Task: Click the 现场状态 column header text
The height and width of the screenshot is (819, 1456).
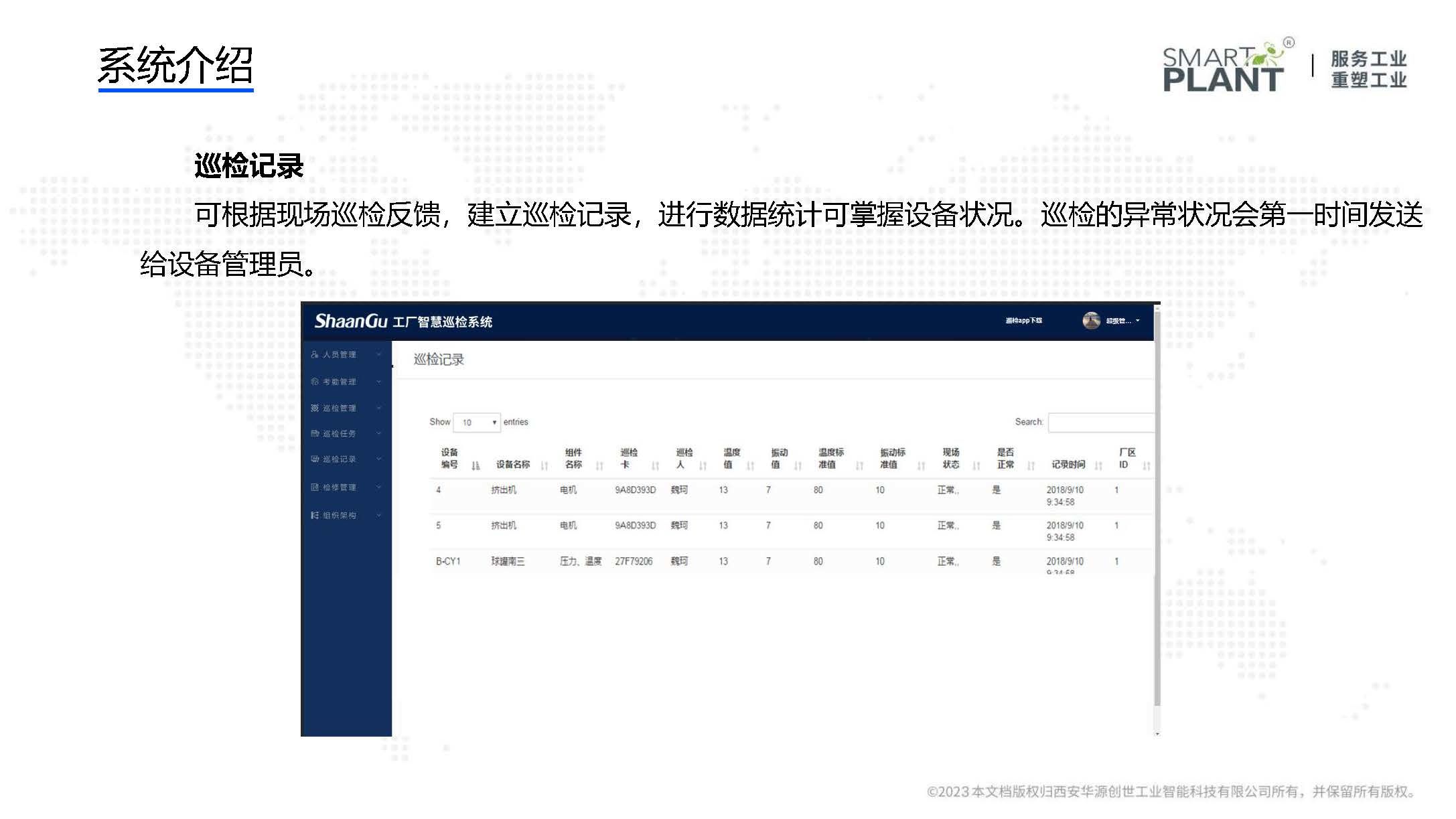Action: coord(951,459)
